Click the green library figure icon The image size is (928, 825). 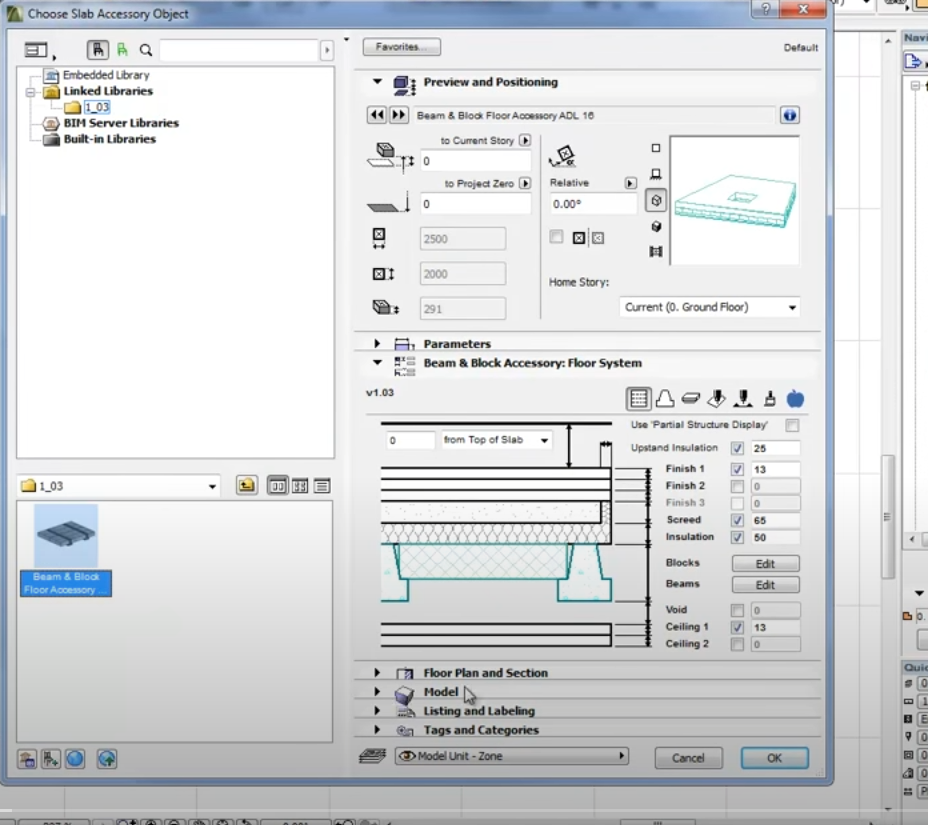(122, 50)
